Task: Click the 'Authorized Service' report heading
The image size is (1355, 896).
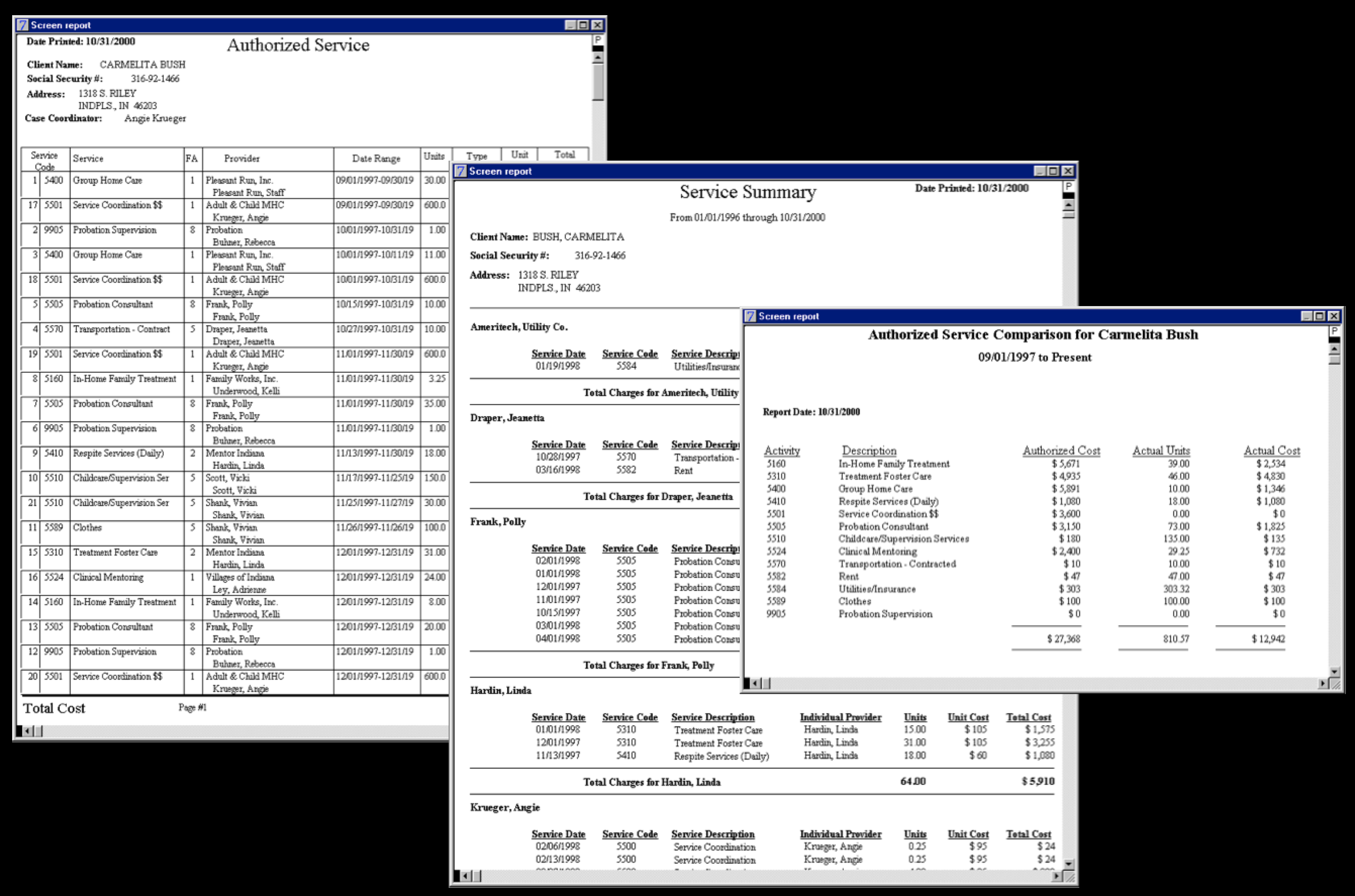Action: (298, 45)
